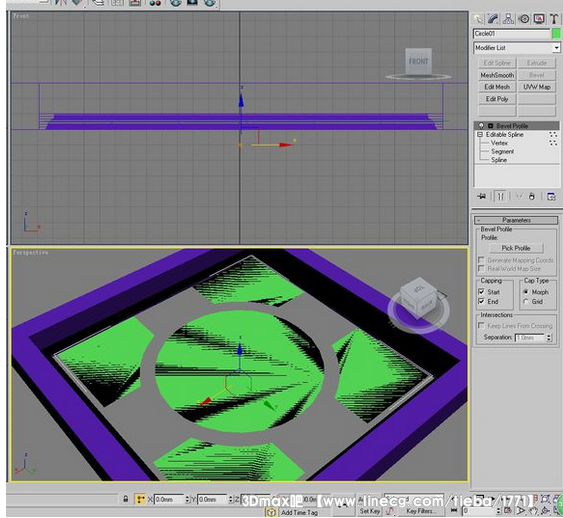Click the Go to Start playback icon
563x518 pixels.
click(454, 510)
